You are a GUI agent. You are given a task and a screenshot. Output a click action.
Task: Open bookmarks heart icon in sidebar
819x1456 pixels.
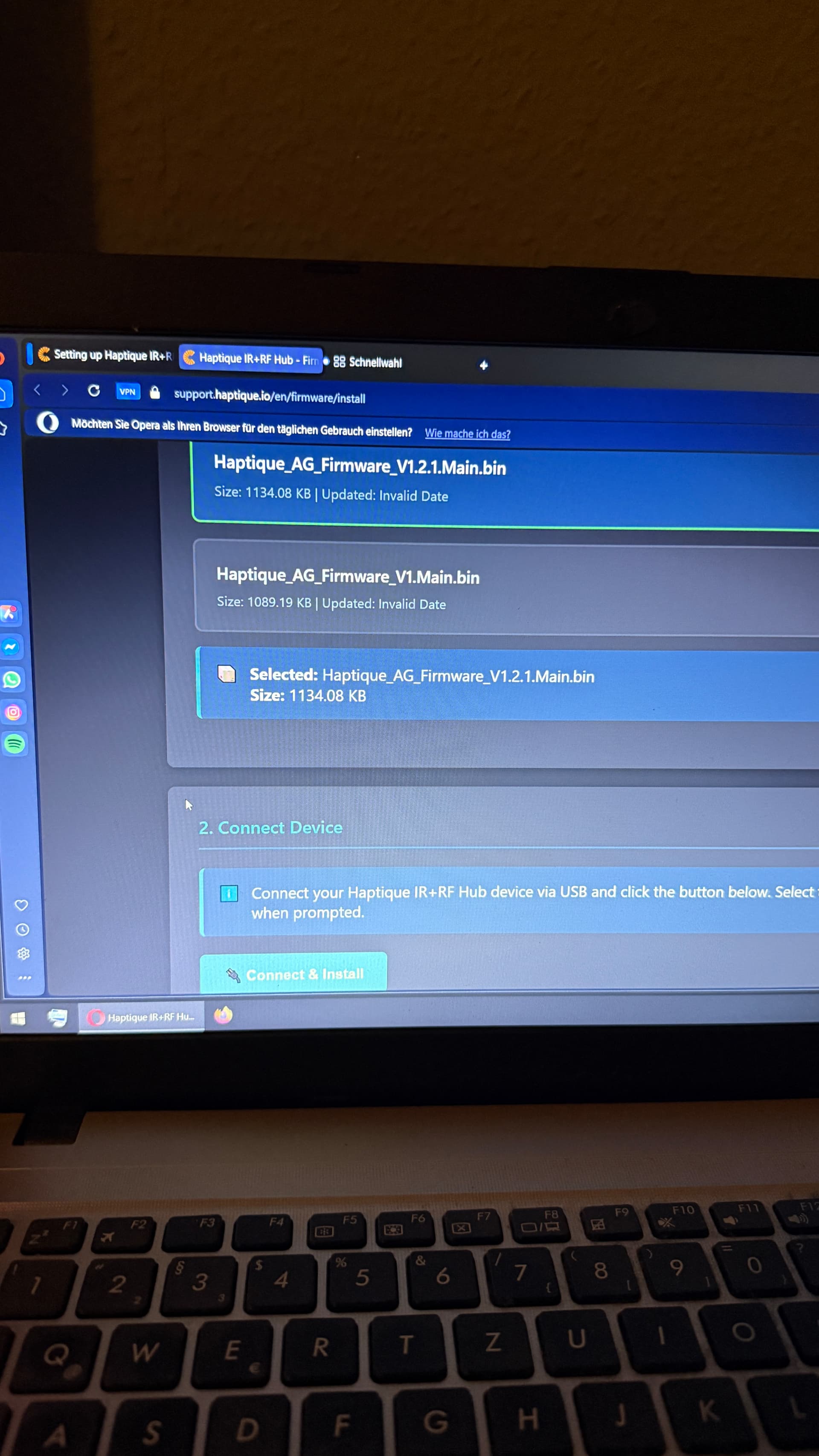pyautogui.click(x=21, y=905)
